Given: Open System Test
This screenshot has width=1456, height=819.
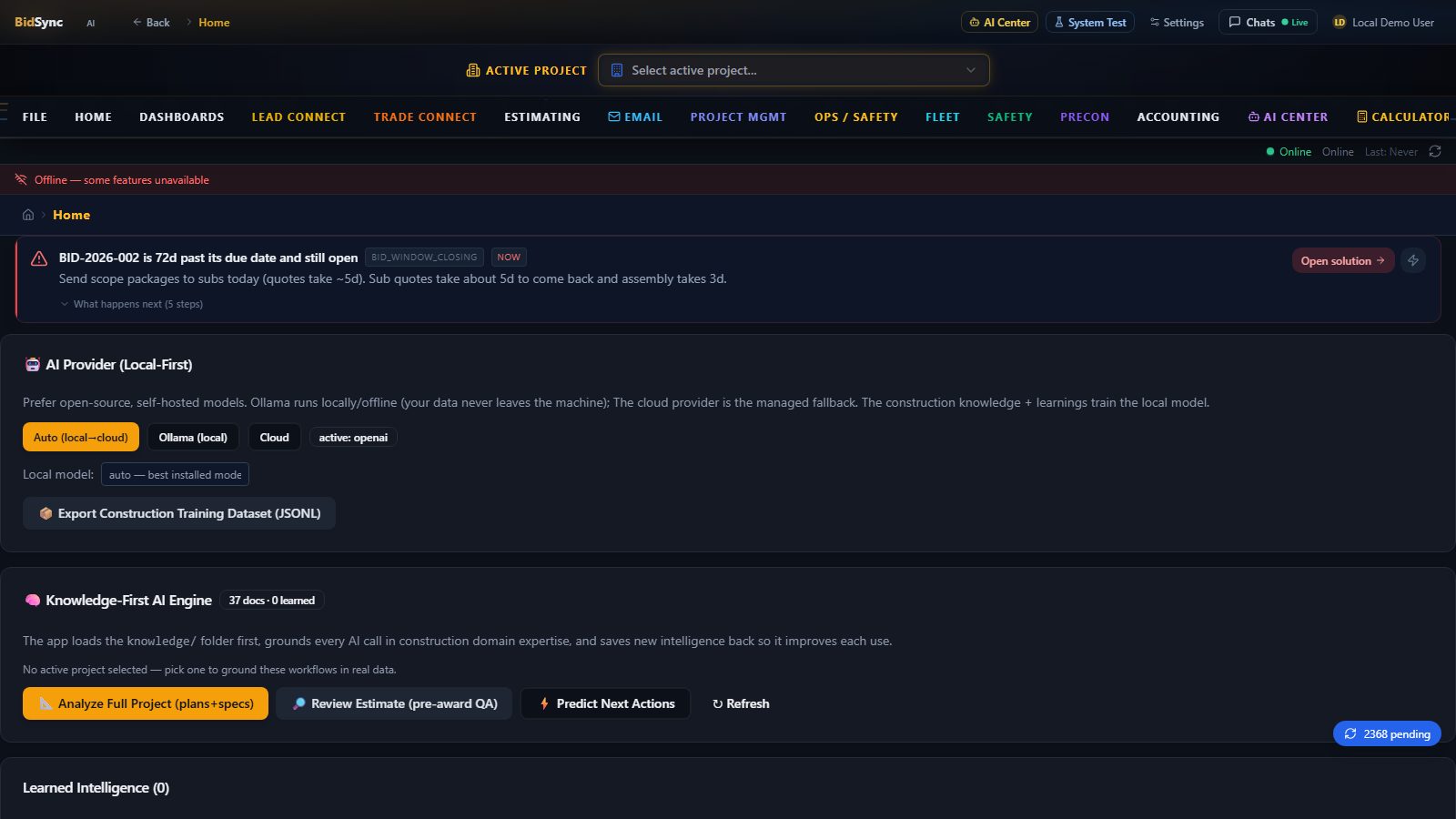Looking at the screenshot, I should (x=1090, y=22).
